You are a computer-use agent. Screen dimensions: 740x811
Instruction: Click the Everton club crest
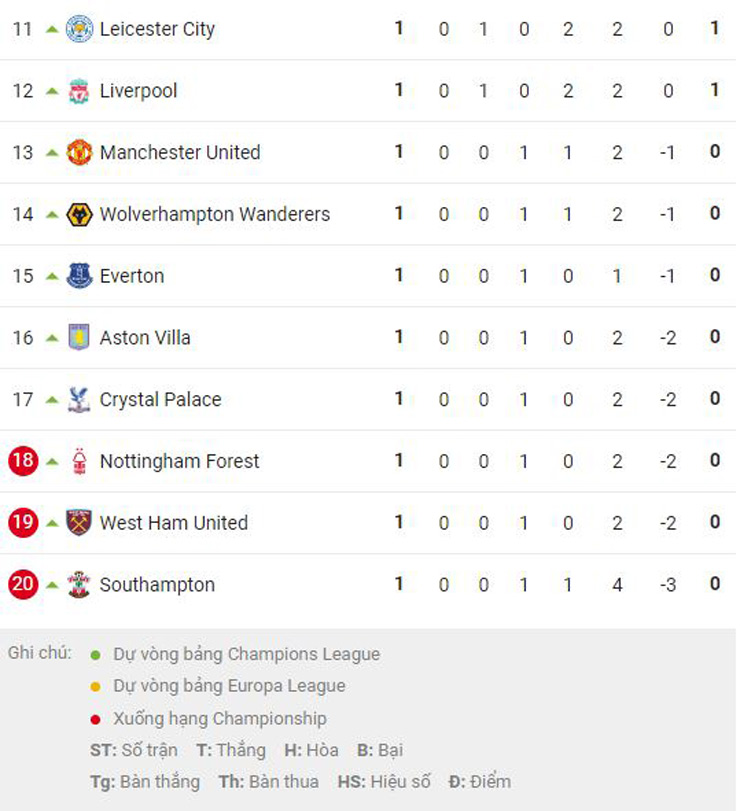(x=79, y=276)
